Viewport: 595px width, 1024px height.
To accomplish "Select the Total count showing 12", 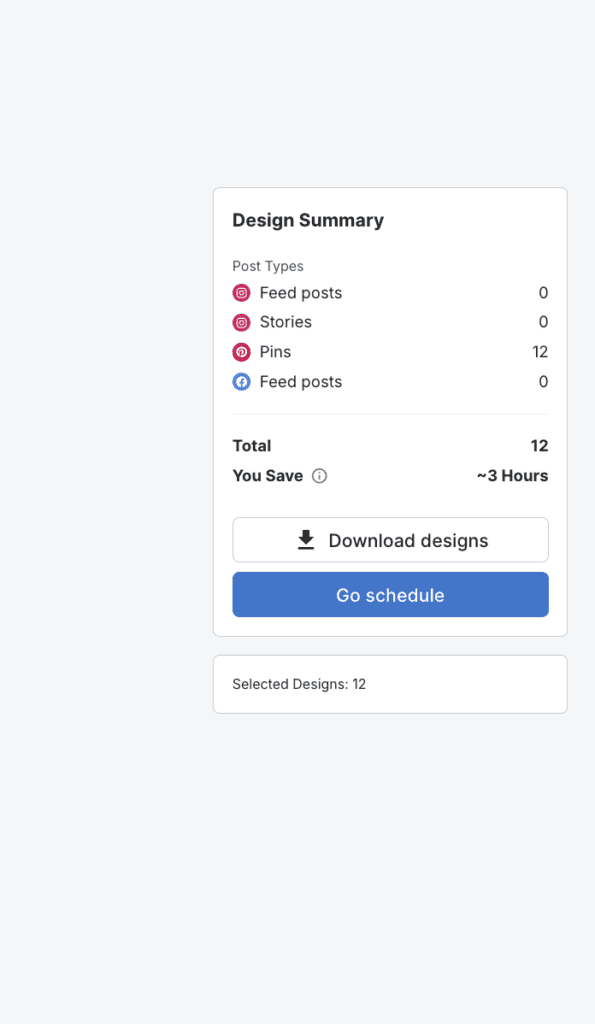I will [539, 446].
